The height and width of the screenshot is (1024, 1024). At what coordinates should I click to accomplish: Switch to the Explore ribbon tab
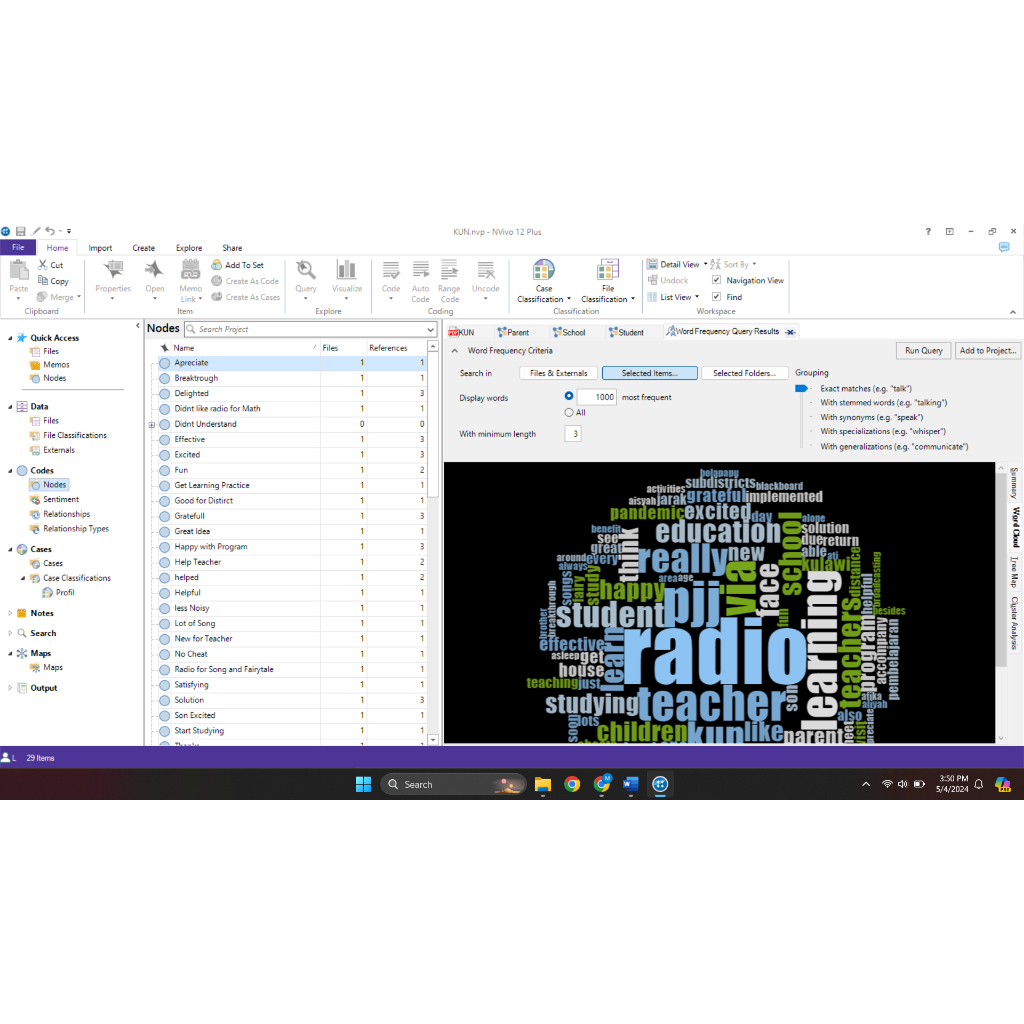point(189,248)
